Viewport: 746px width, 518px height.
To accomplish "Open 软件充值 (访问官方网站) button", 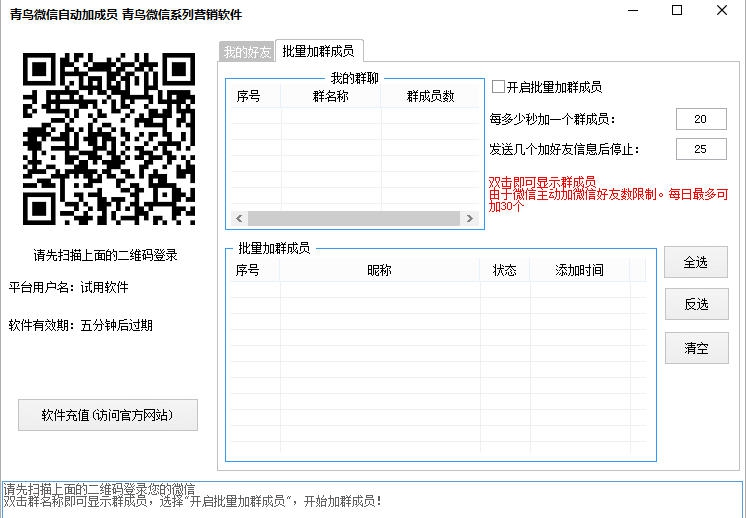I will [108, 415].
